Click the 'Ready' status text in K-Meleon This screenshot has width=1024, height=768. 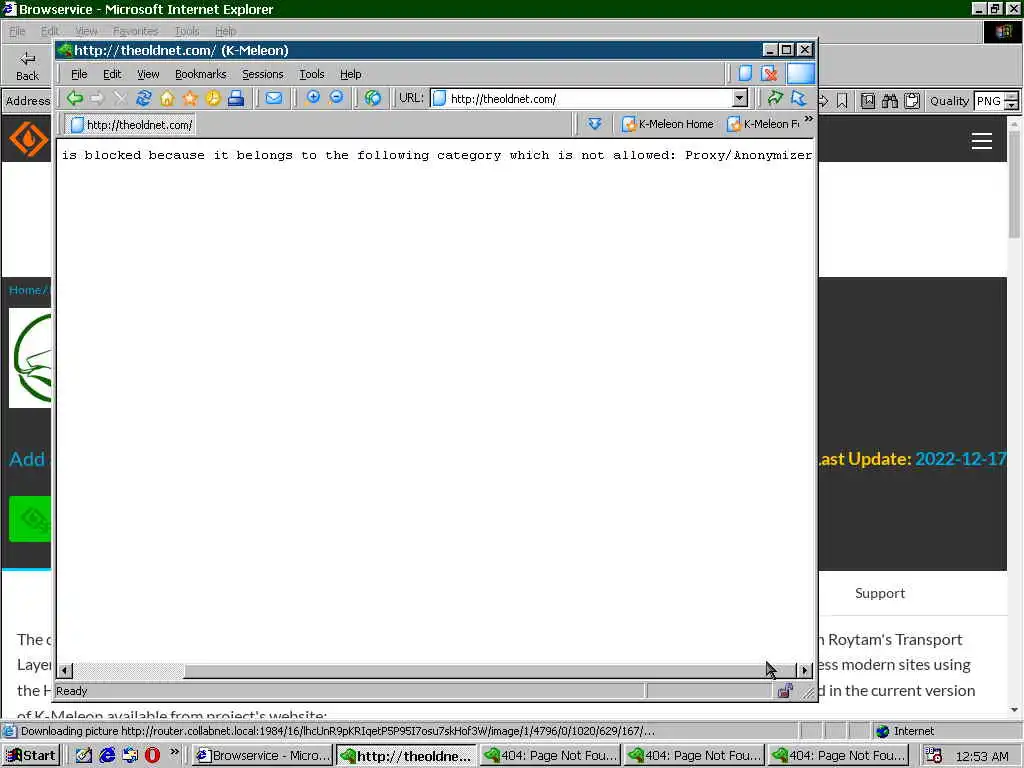point(72,691)
